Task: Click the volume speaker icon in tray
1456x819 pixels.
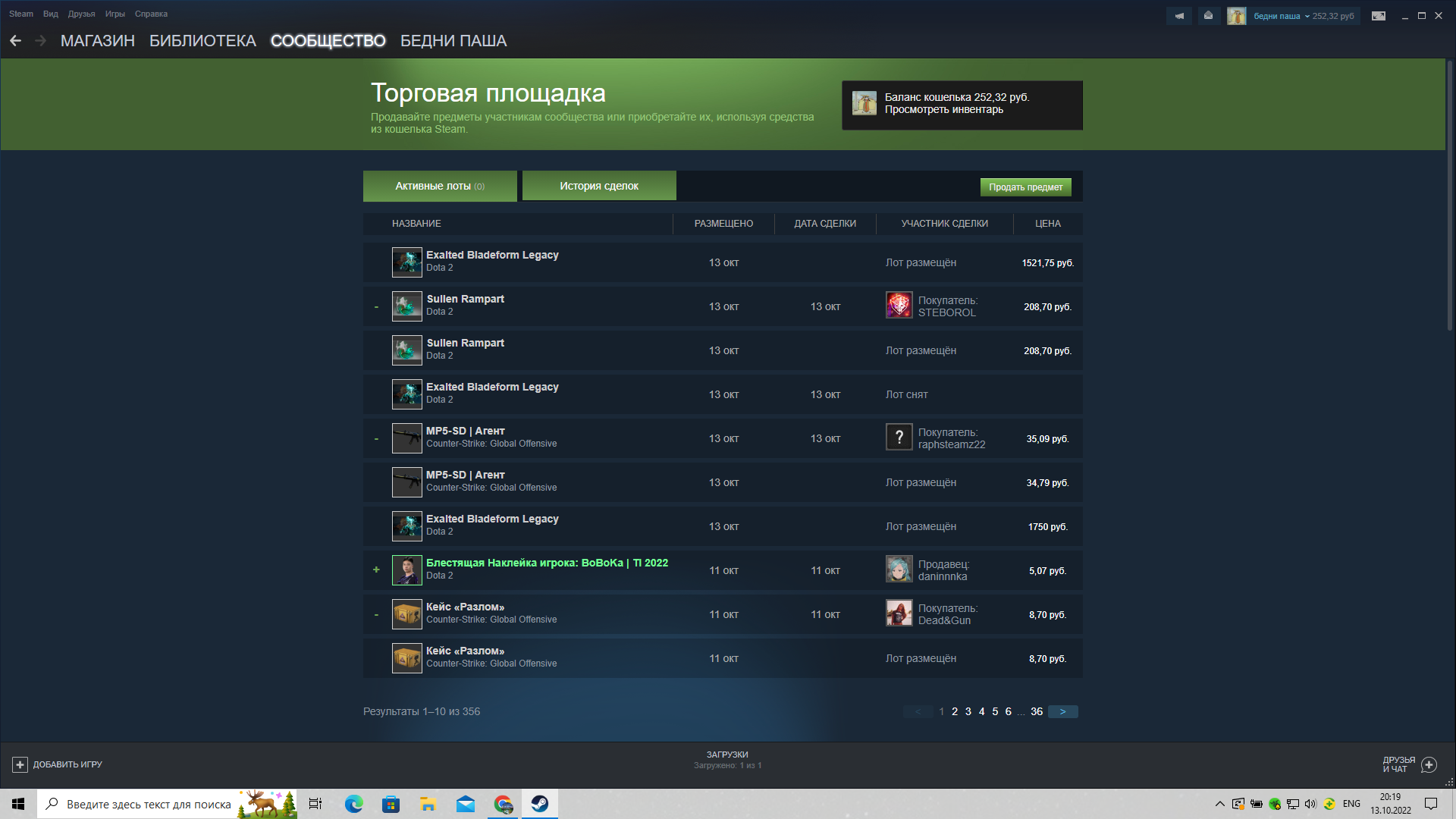Action: click(1310, 804)
